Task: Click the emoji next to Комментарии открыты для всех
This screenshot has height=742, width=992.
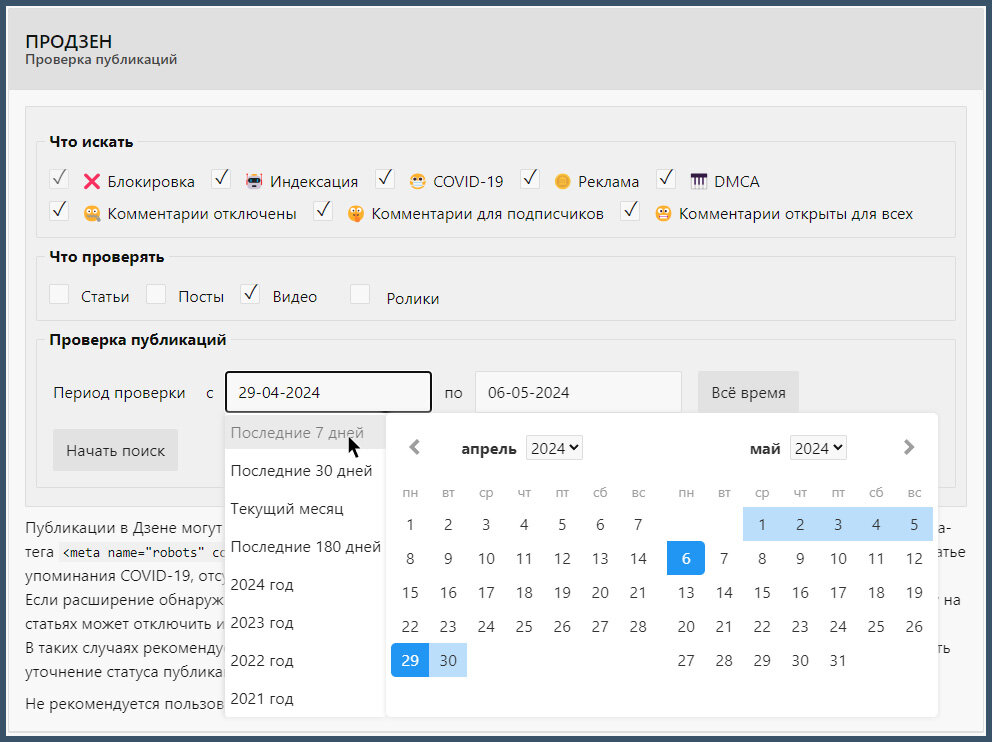Action: point(663,214)
